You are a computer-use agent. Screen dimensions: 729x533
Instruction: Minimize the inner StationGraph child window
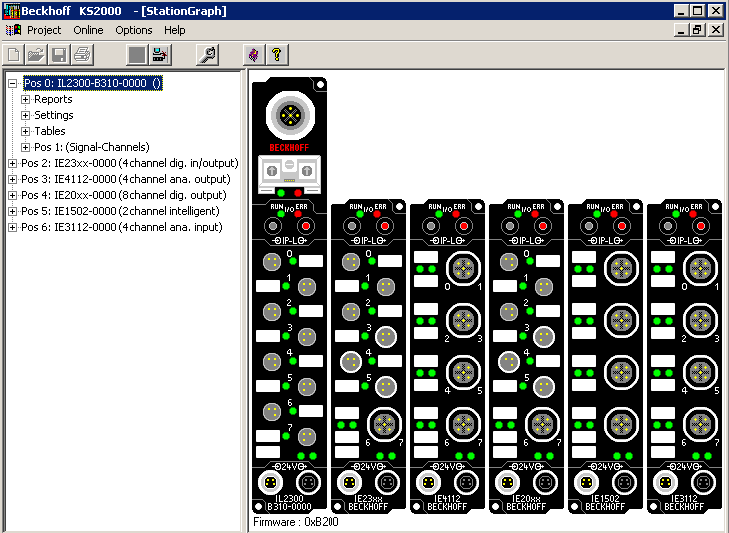tap(681, 30)
